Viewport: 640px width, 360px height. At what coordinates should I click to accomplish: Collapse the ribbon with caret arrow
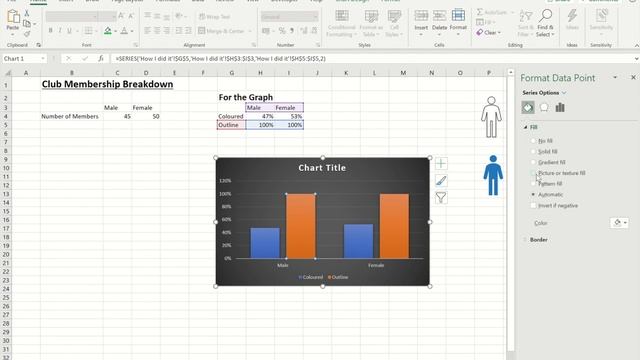point(636,45)
